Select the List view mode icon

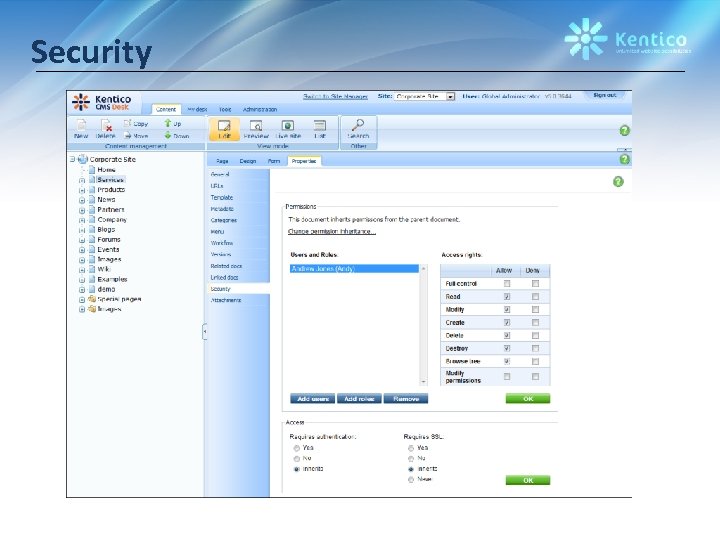pos(320,125)
